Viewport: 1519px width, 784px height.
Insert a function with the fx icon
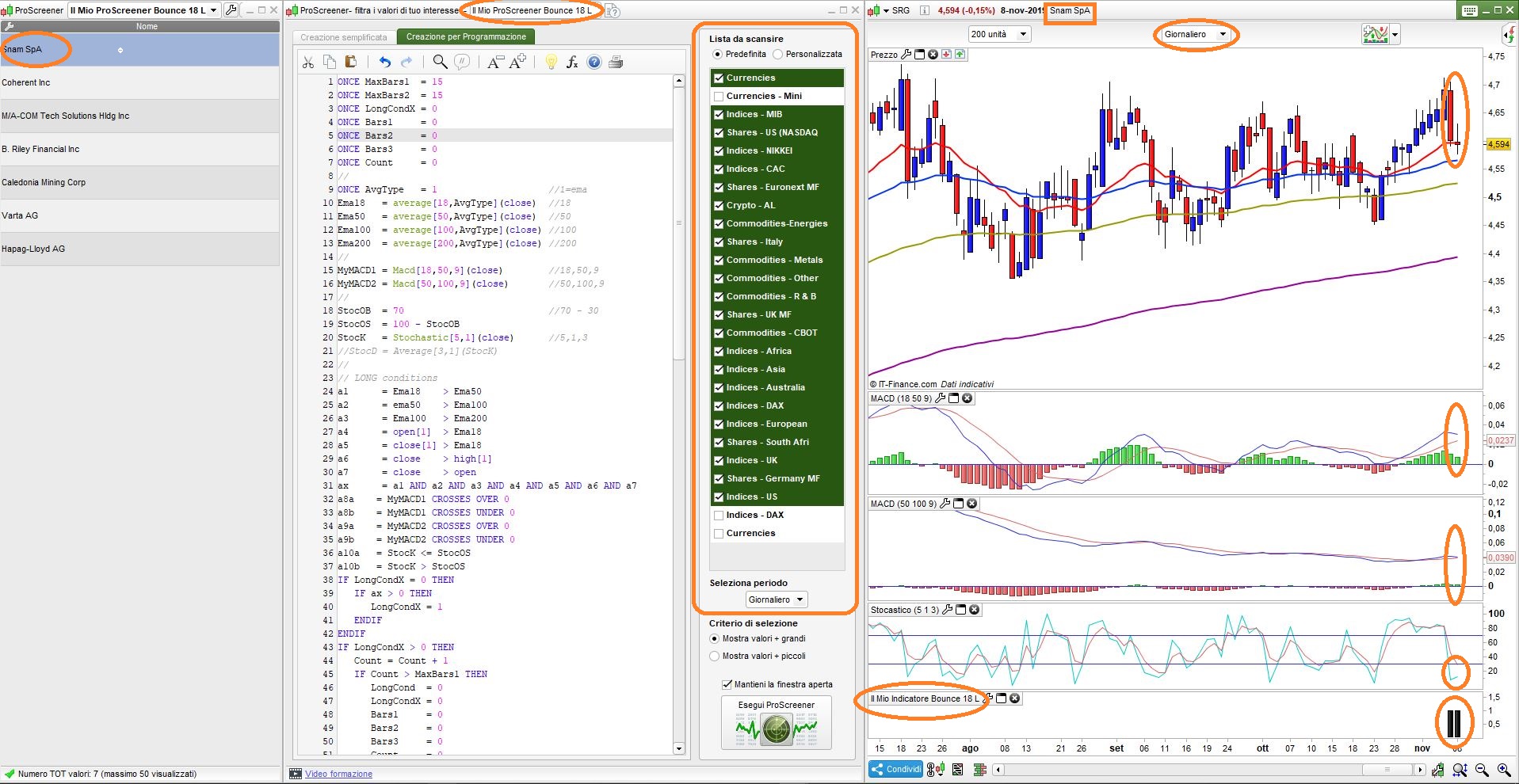pyautogui.click(x=572, y=63)
